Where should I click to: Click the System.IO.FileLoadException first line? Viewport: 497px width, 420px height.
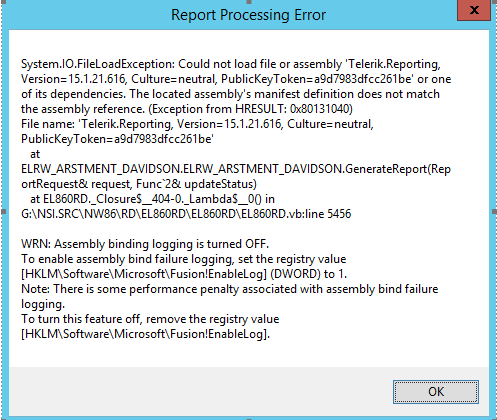pos(231,64)
